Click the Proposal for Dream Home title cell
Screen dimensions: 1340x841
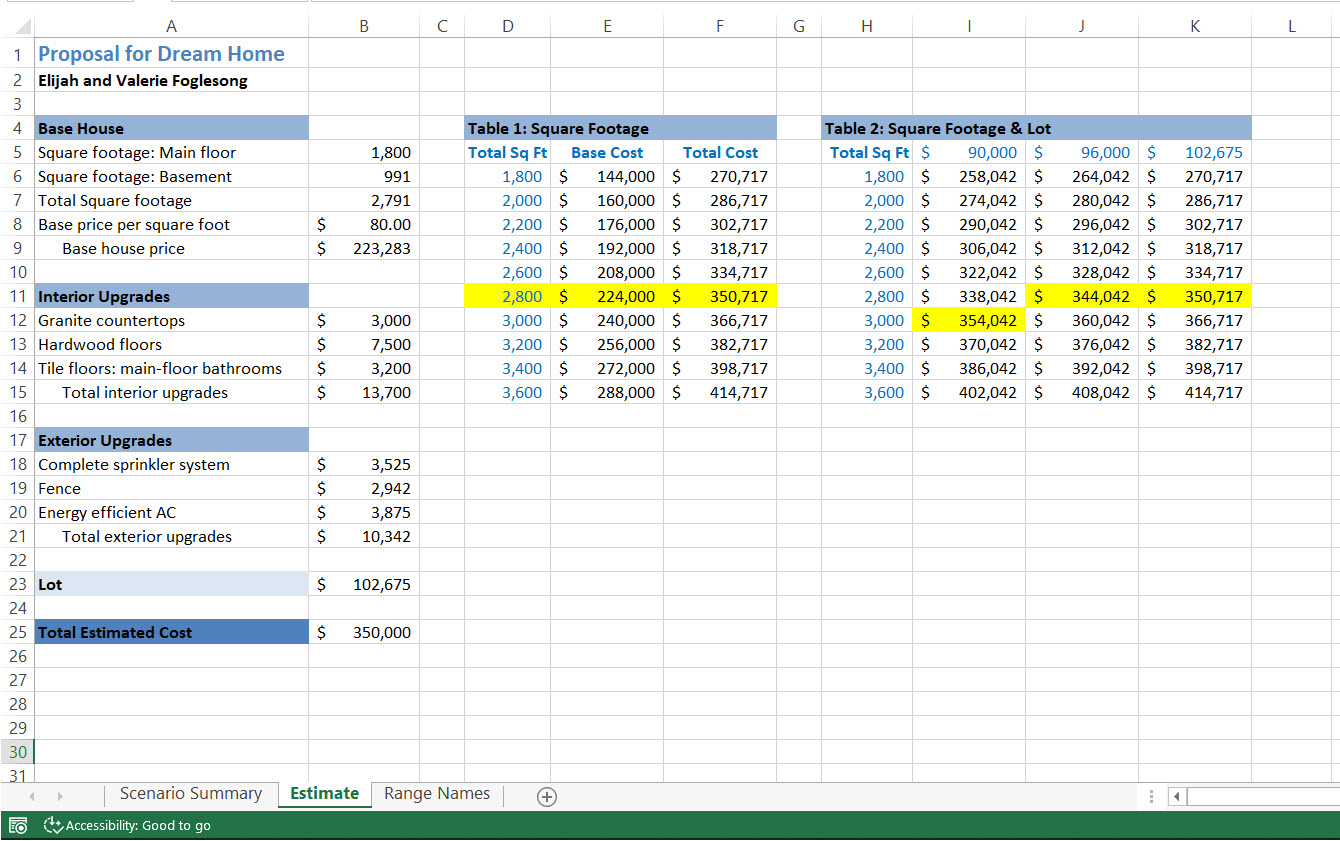pyautogui.click(x=162, y=54)
